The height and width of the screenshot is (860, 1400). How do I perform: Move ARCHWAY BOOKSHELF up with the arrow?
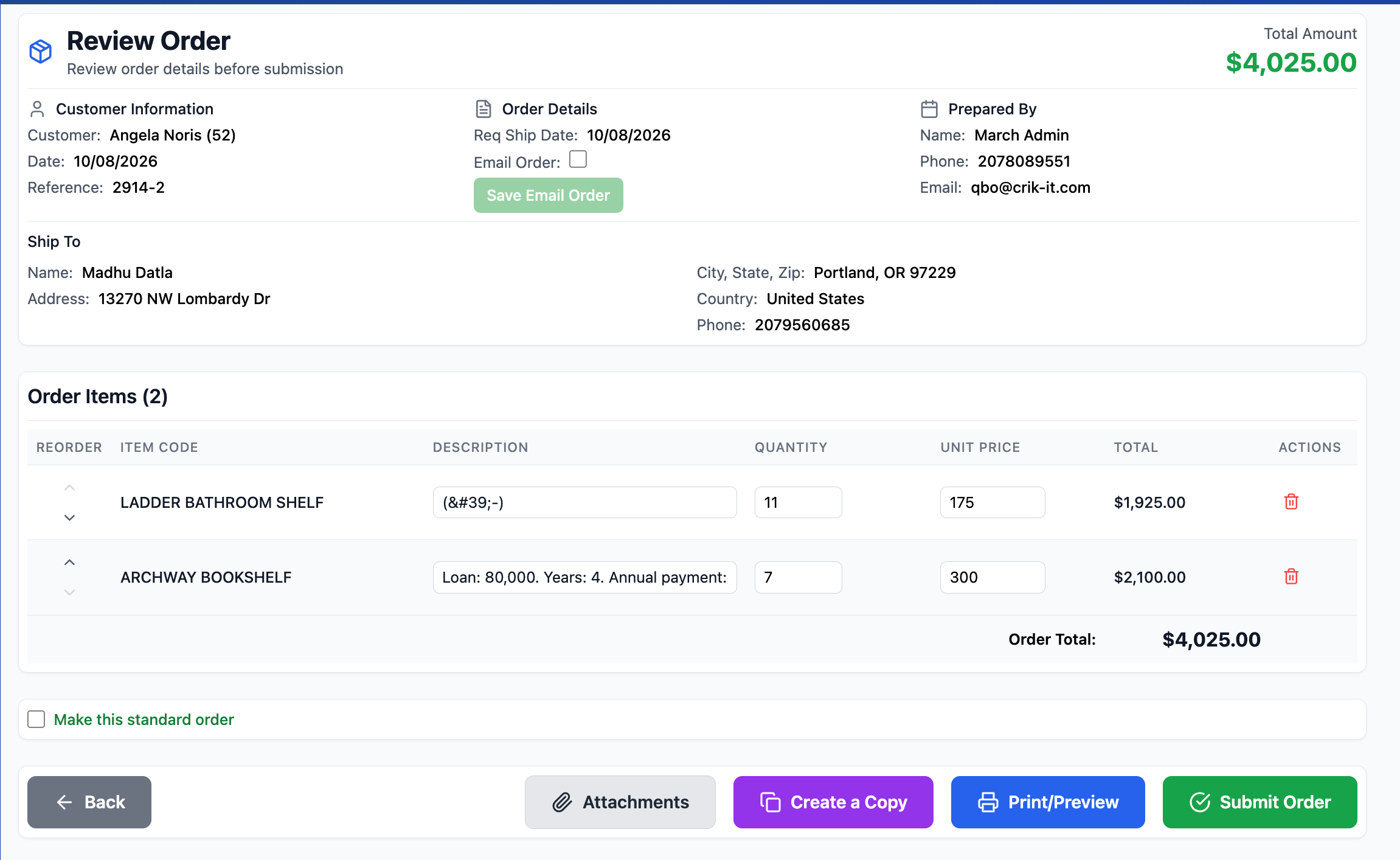(69, 563)
